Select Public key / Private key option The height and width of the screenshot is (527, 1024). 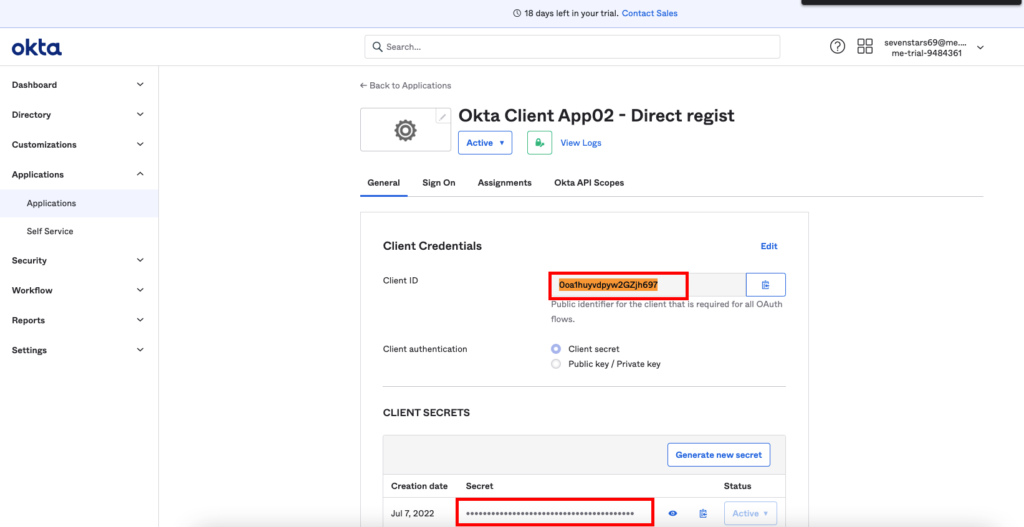556,364
